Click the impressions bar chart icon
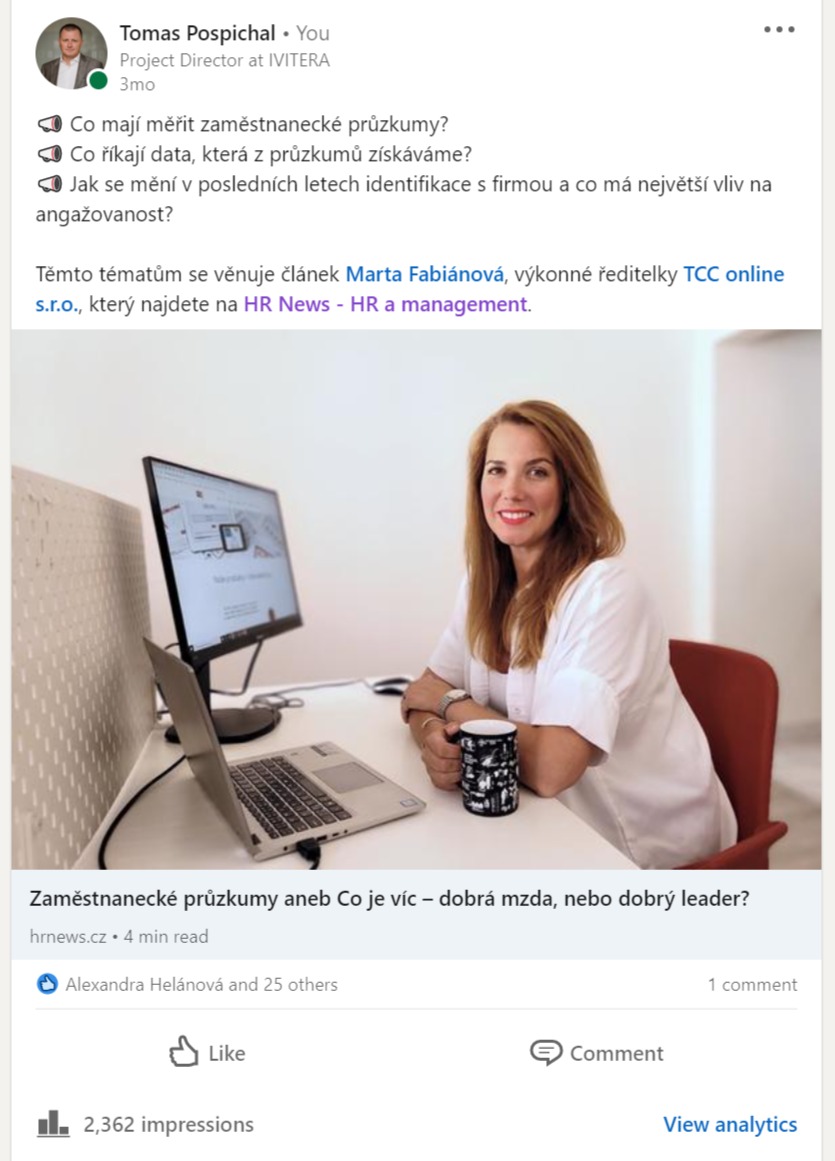Image resolution: width=835 pixels, height=1161 pixels. coord(53,1124)
